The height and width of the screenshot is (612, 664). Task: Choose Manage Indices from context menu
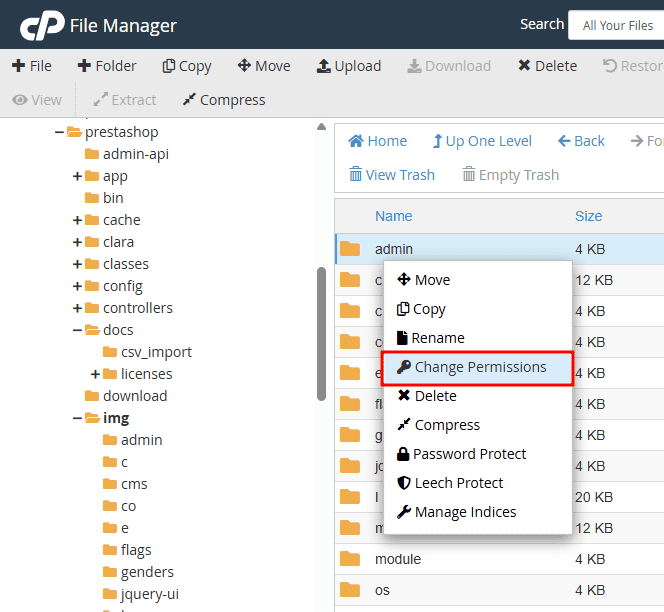(477, 512)
